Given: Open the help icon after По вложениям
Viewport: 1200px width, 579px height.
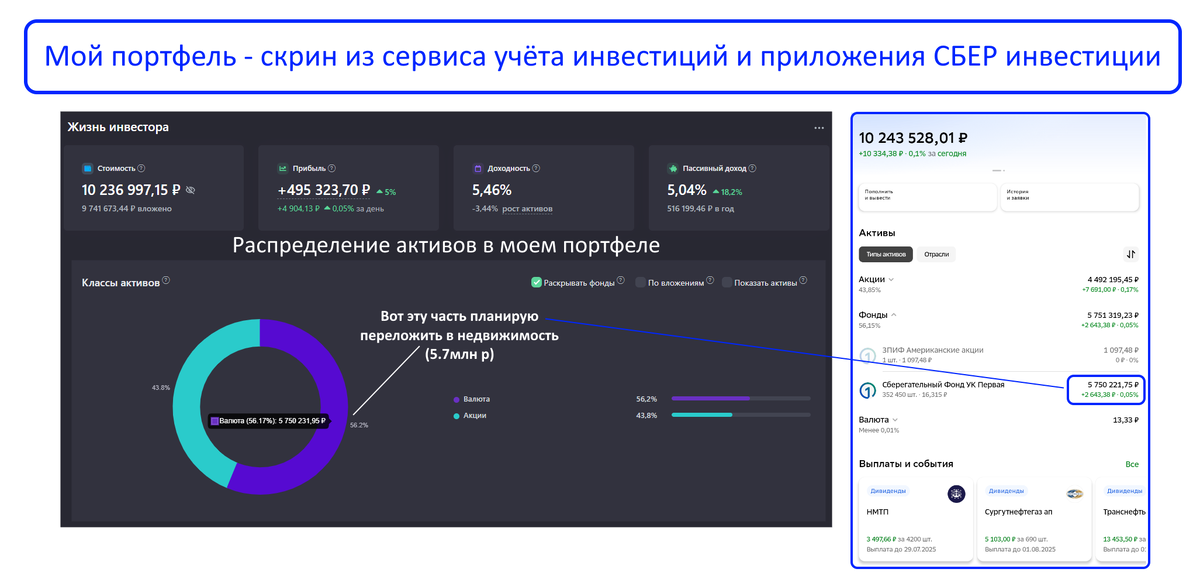Looking at the screenshot, I should click(x=709, y=282).
